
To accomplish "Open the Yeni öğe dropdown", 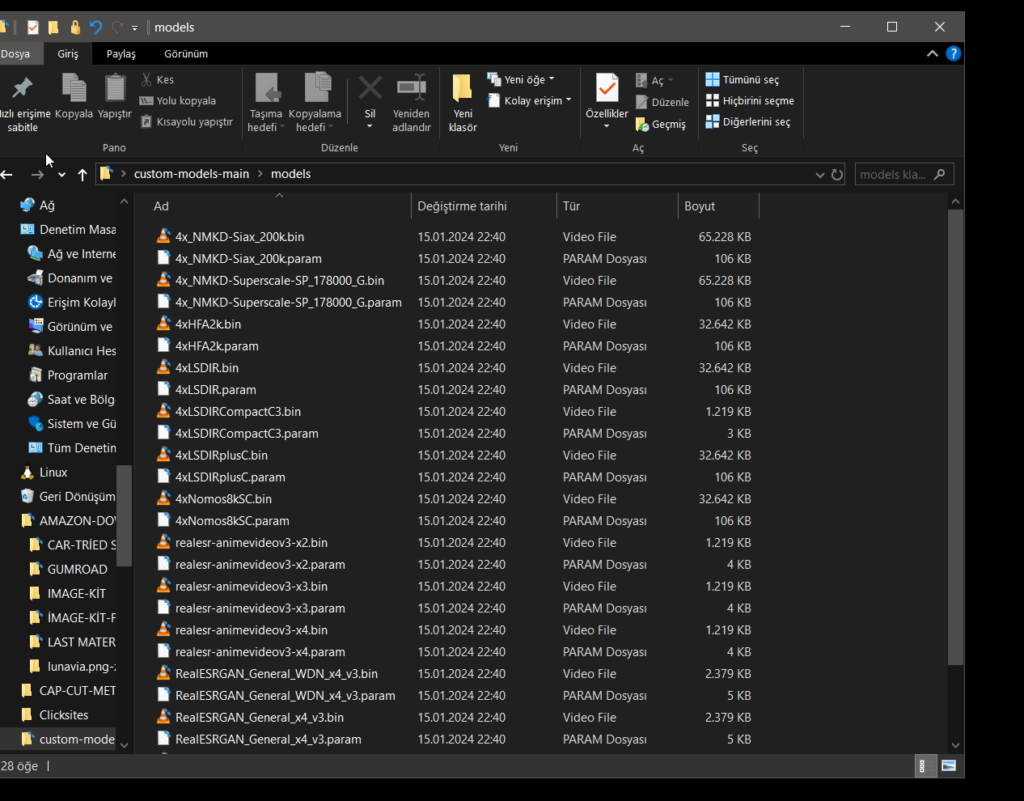I will tap(521, 79).
